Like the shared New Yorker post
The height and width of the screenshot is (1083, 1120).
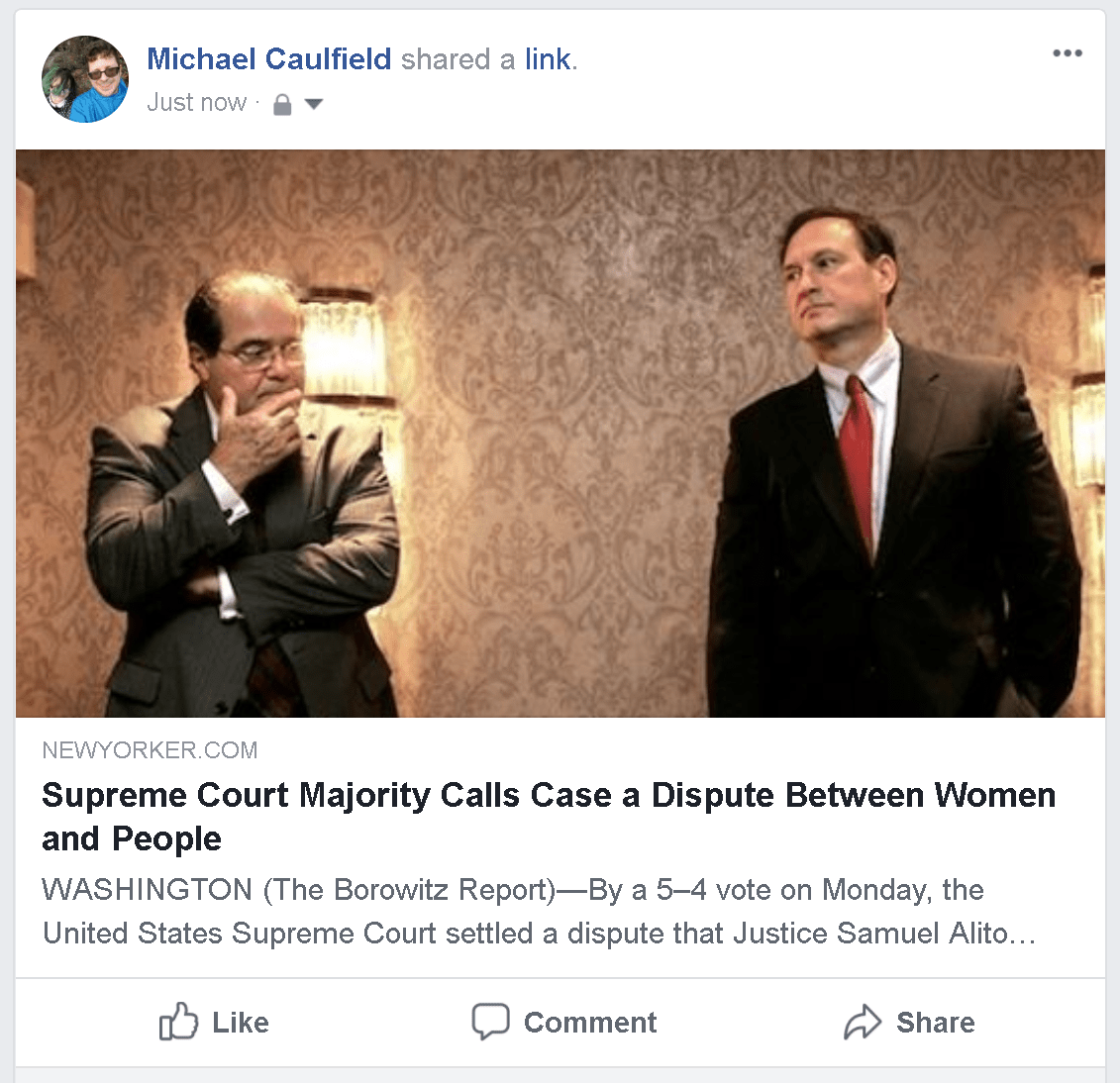click(x=212, y=1022)
